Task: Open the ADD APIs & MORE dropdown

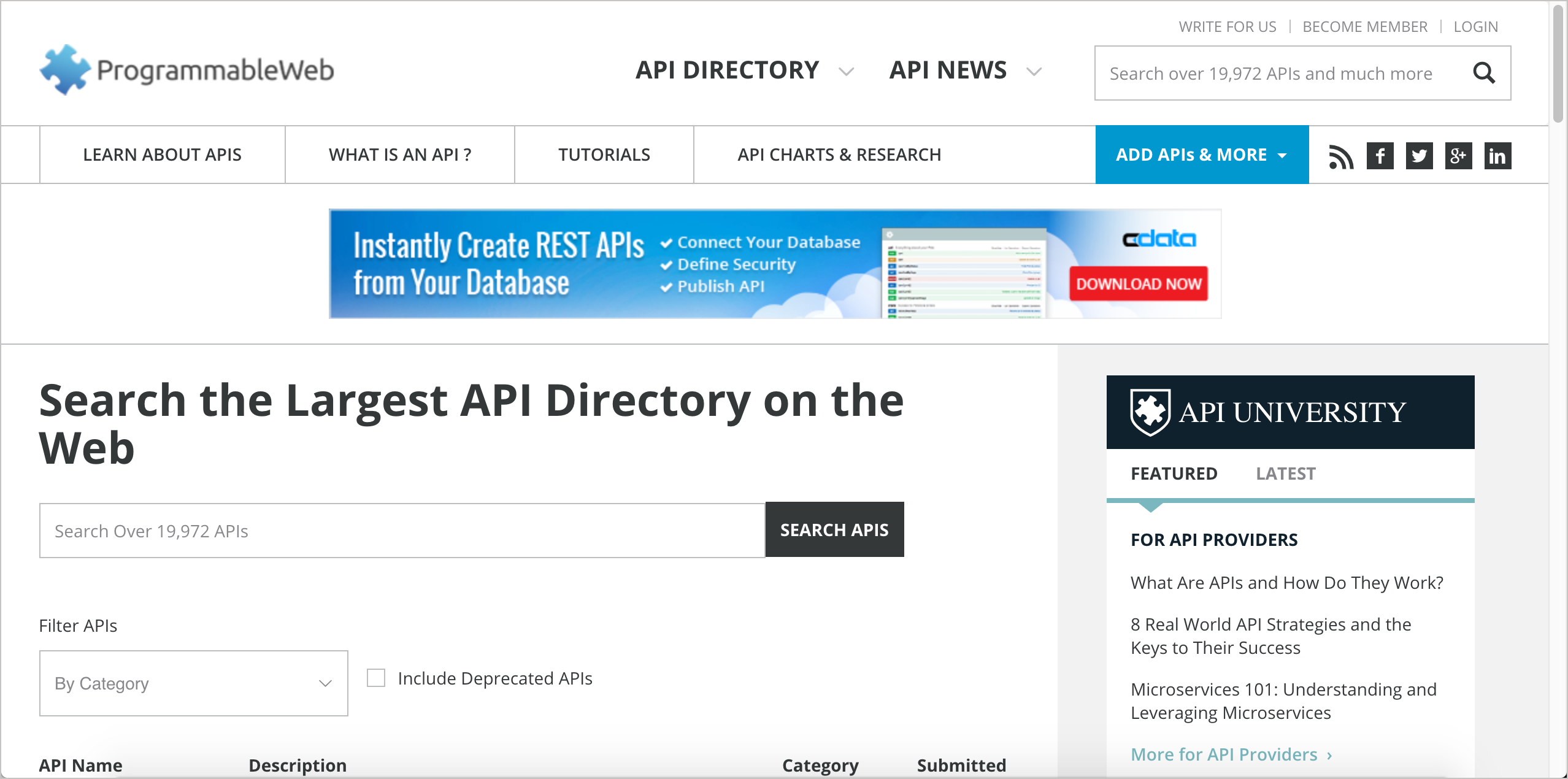Action: [x=1202, y=155]
